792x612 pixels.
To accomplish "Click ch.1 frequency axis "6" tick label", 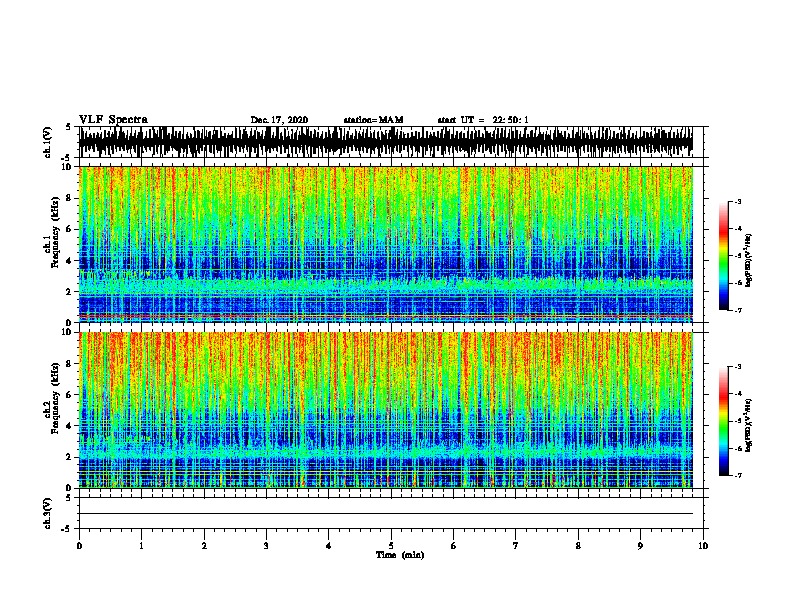I will 69,229.
